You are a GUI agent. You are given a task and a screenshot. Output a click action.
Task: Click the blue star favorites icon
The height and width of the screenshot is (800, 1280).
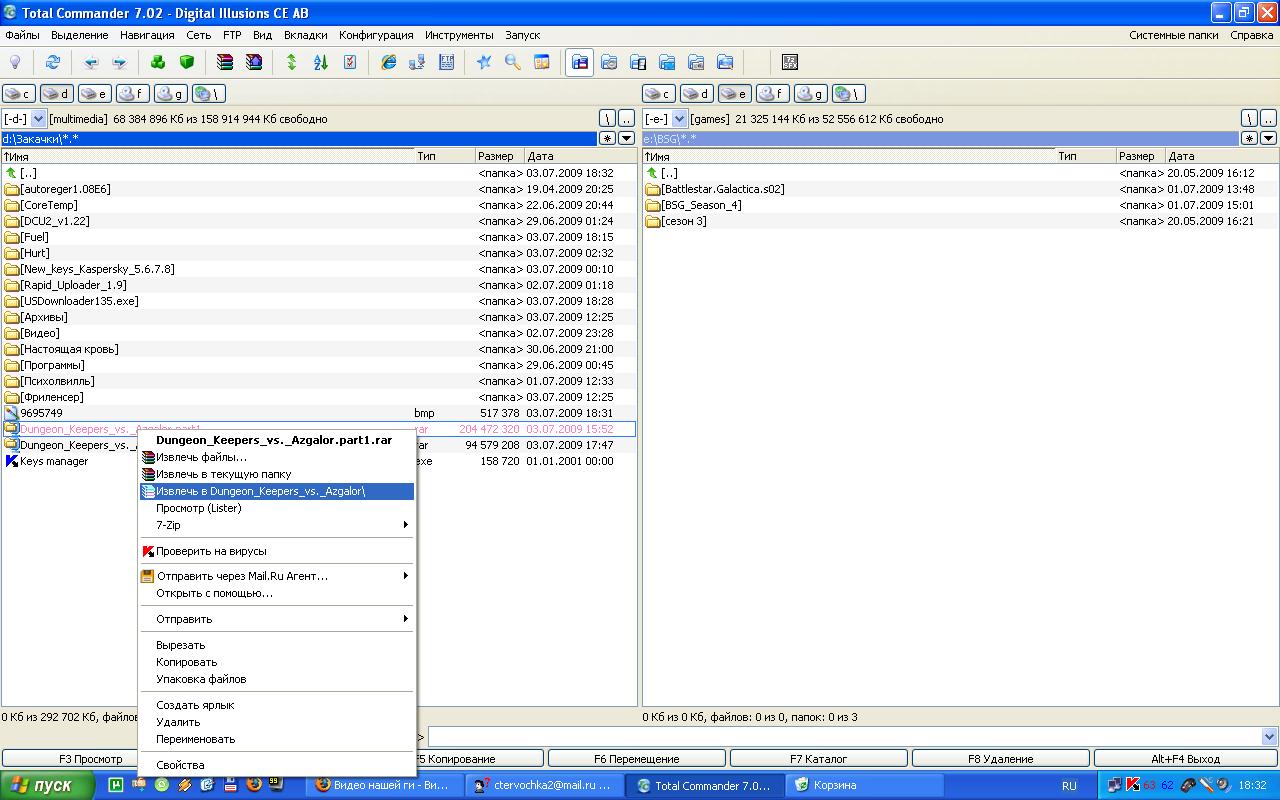click(x=484, y=62)
